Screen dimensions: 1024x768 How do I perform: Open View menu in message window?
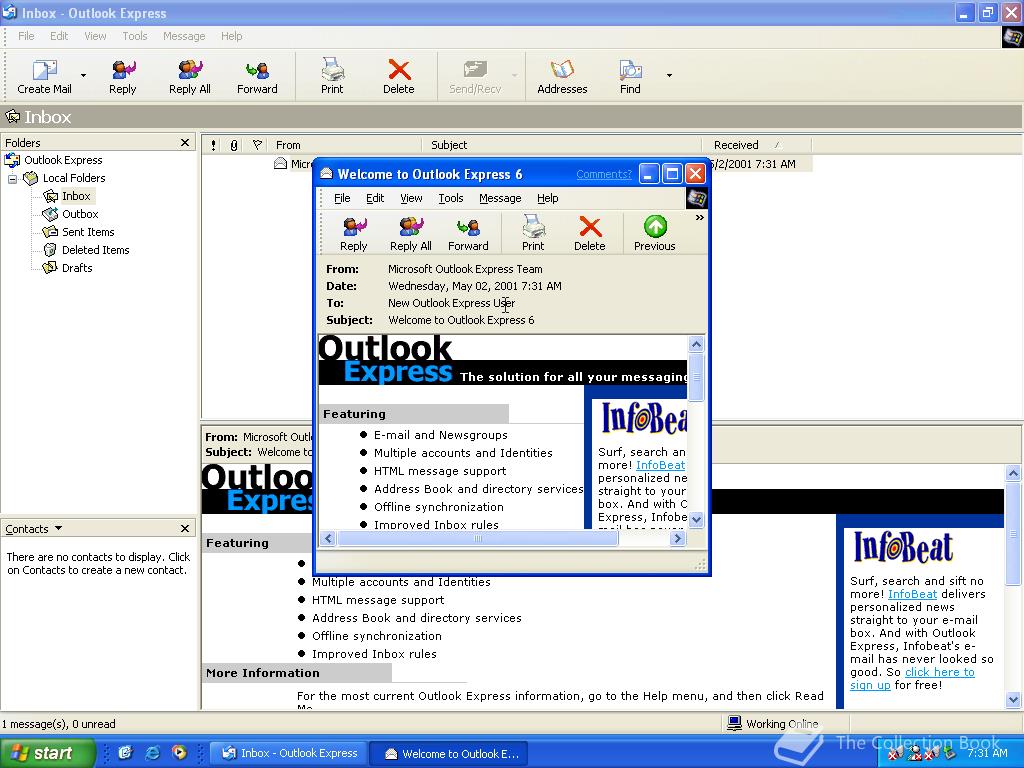tap(411, 198)
